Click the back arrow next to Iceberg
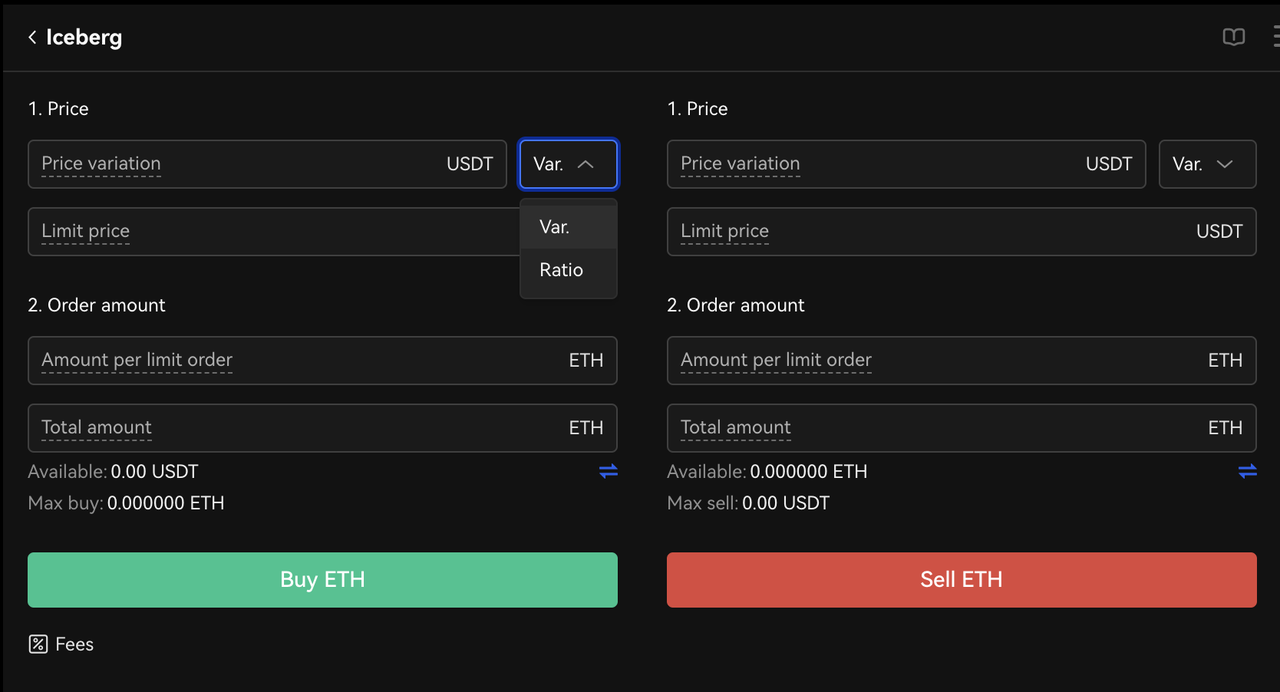The height and width of the screenshot is (692, 1280). 31,37
